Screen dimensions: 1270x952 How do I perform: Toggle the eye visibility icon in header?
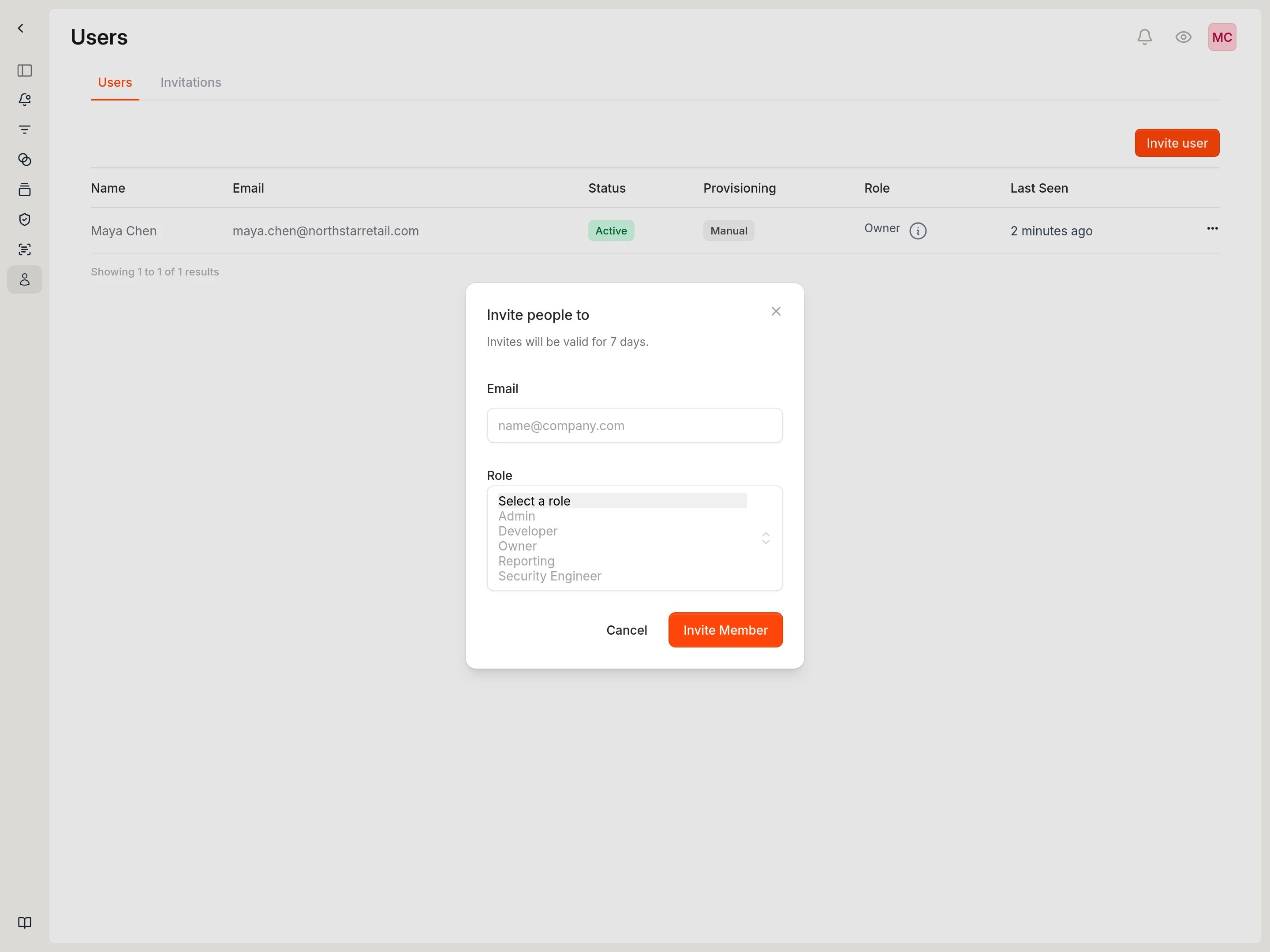click(1183, 37)
